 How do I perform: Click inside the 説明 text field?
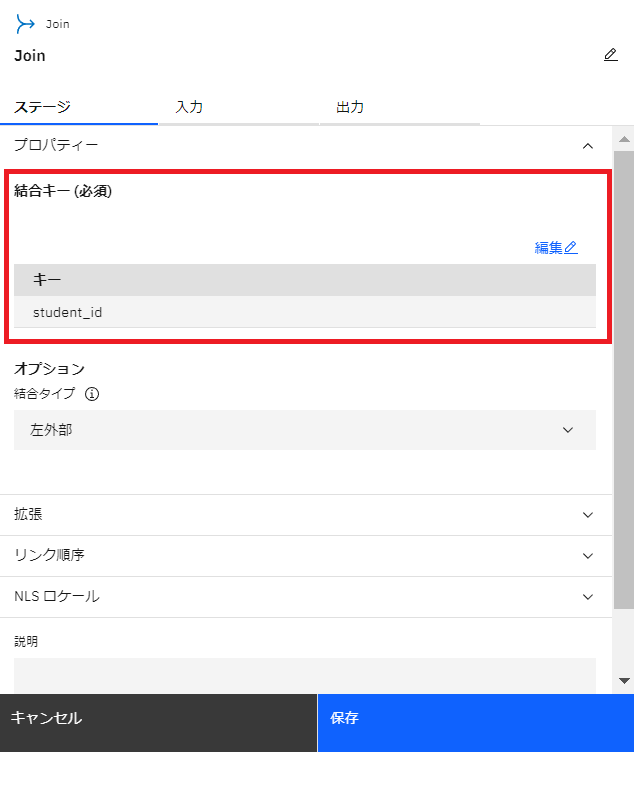click(304, 676)
